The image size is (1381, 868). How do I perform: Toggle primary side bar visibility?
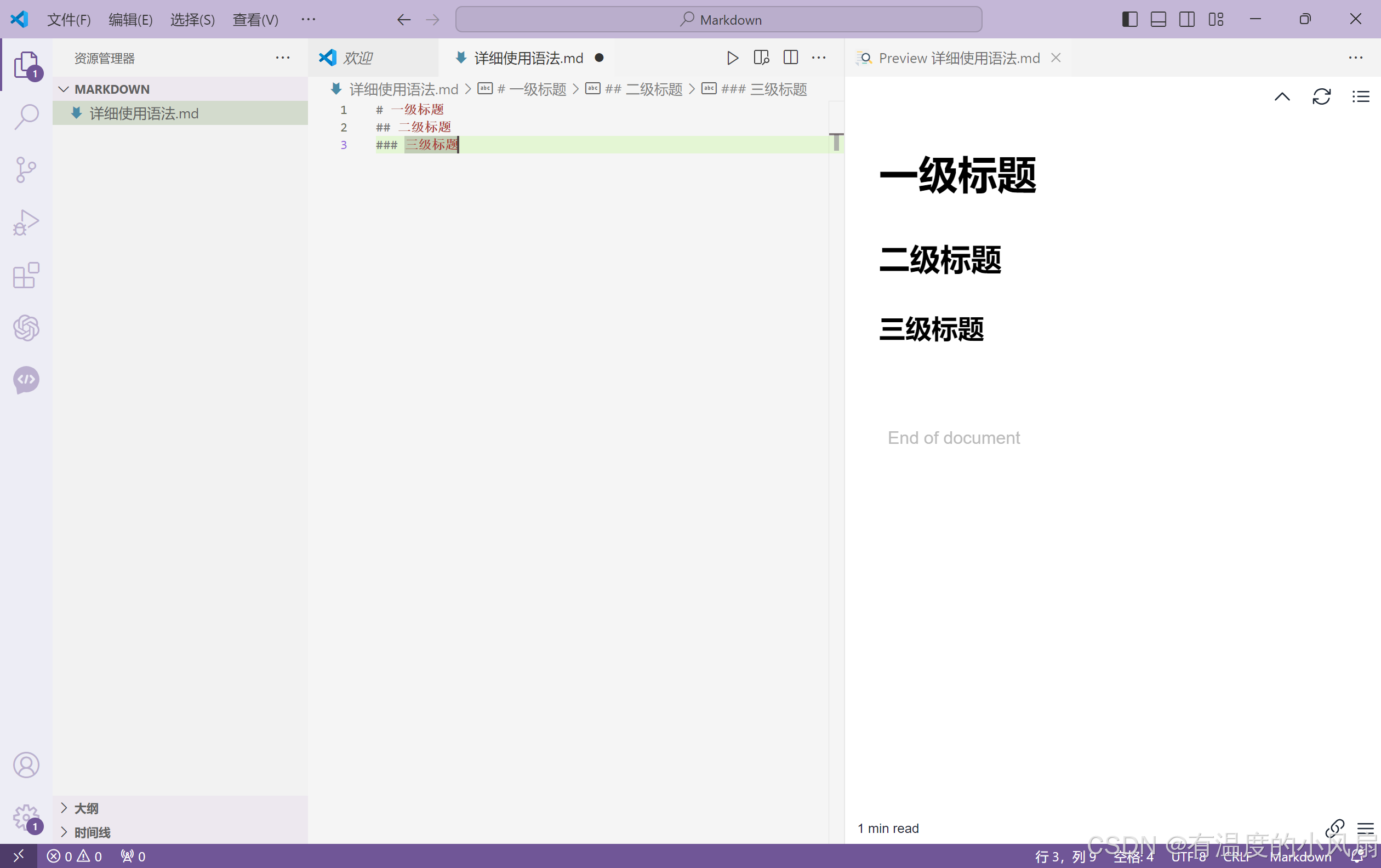[x=1130, y=20]
